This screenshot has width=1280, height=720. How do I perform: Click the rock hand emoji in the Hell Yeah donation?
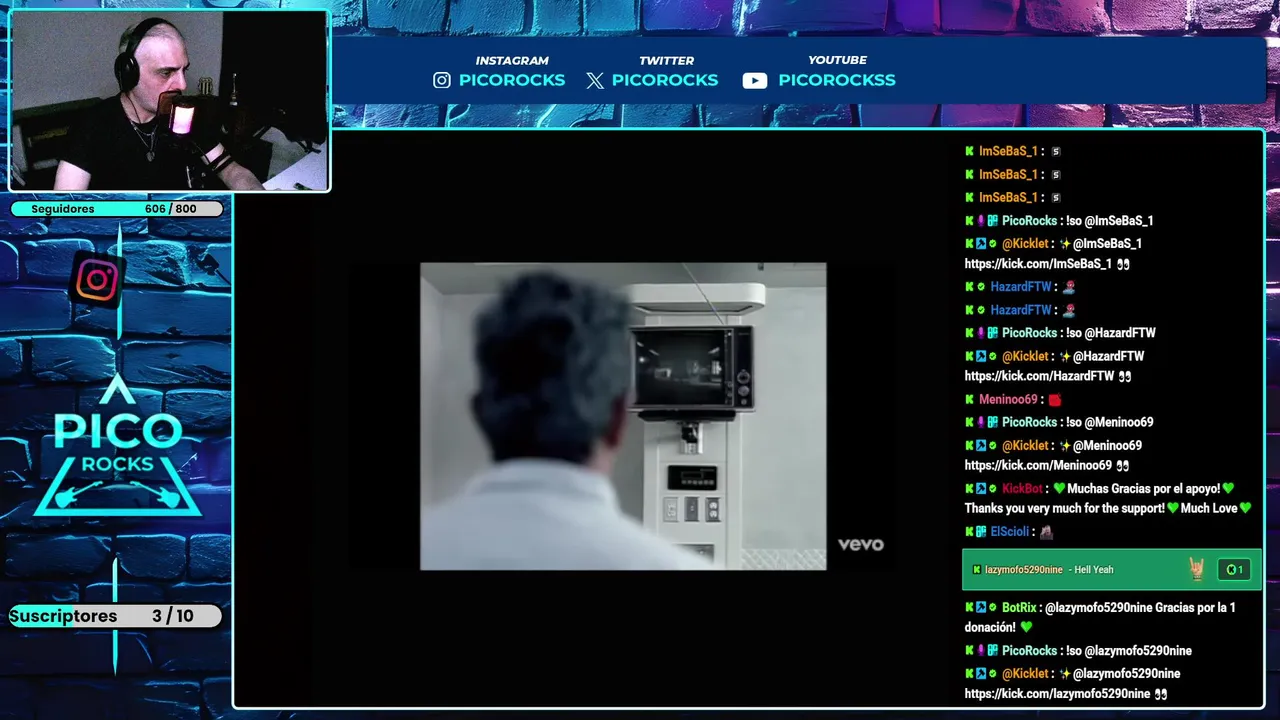click(1196, 570)
